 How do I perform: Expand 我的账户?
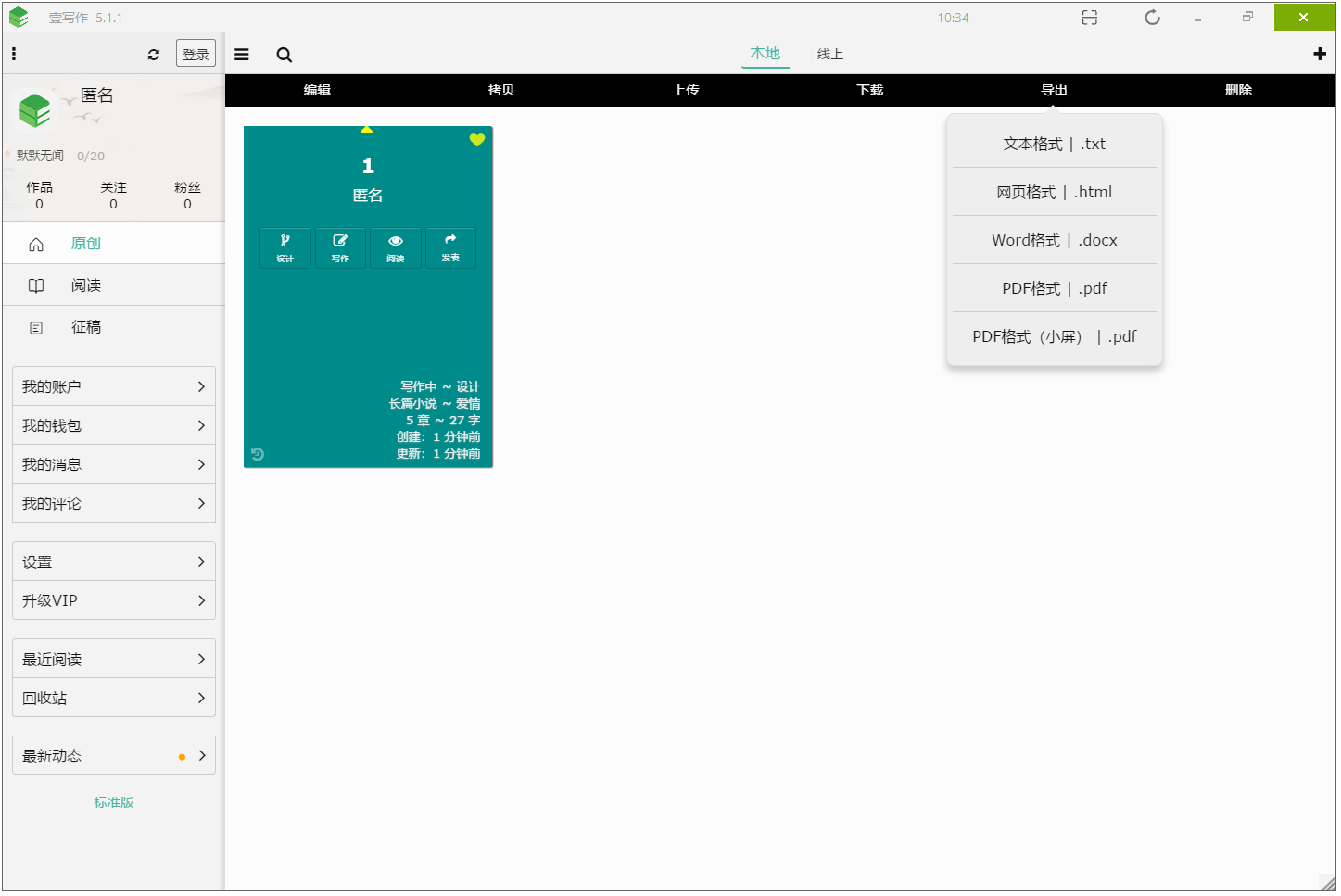click(114, 386)
